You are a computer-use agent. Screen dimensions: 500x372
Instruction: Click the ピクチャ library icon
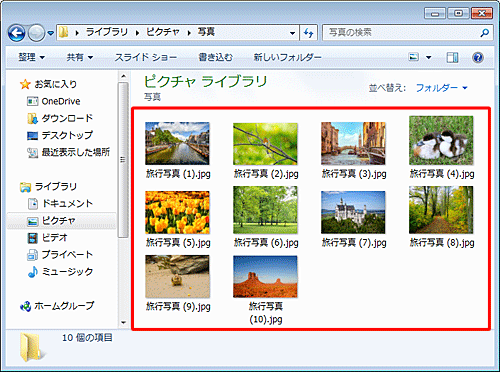point(33,221)
